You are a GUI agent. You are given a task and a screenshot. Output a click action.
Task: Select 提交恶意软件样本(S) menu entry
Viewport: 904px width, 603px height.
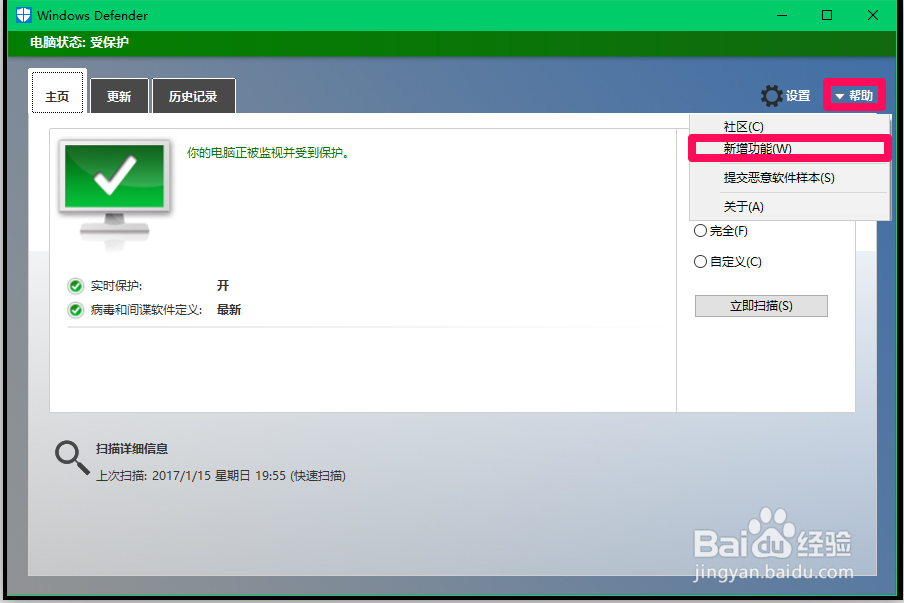(789, 178)
